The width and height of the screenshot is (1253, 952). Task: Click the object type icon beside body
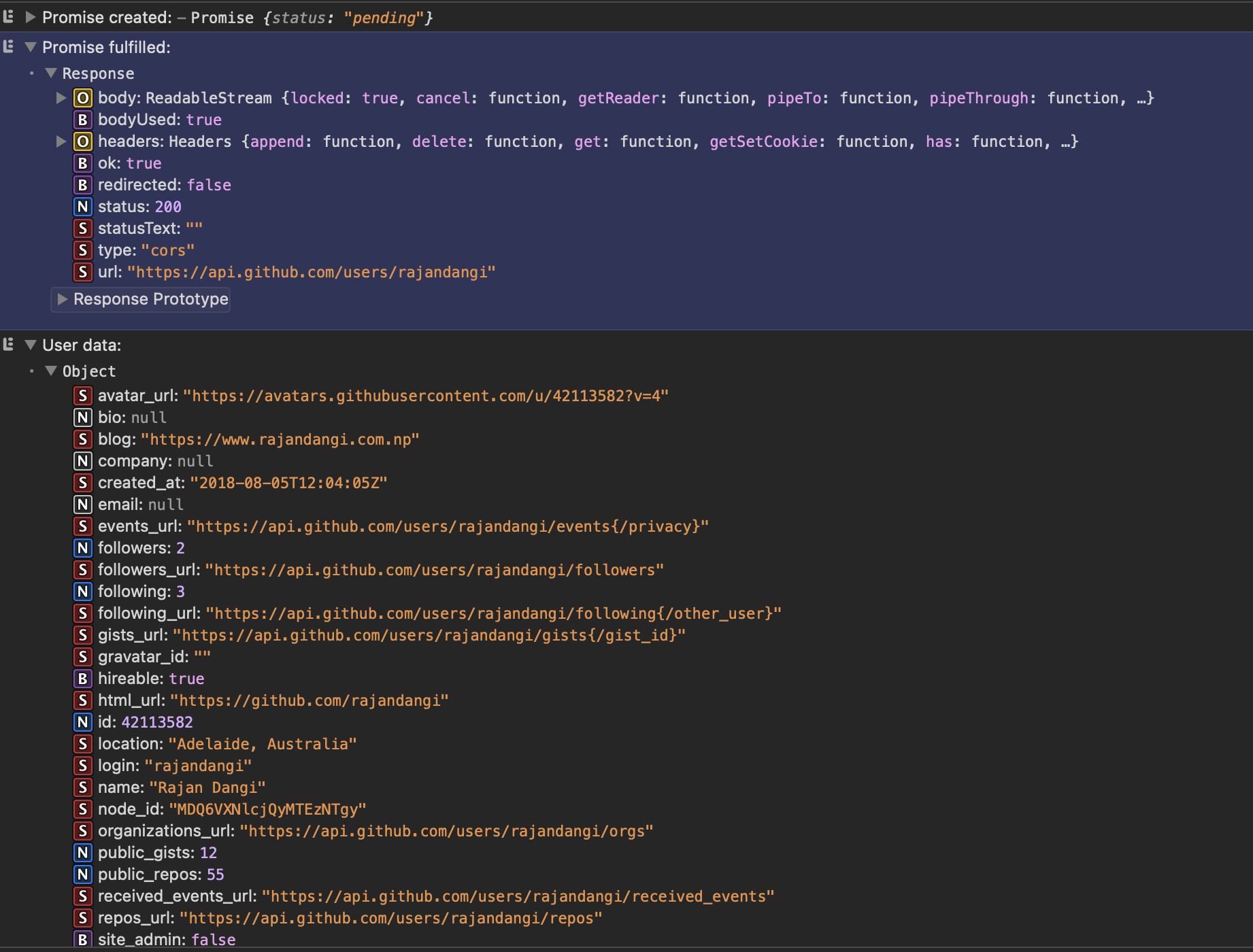pyautogui.click(x=82, y=98)
